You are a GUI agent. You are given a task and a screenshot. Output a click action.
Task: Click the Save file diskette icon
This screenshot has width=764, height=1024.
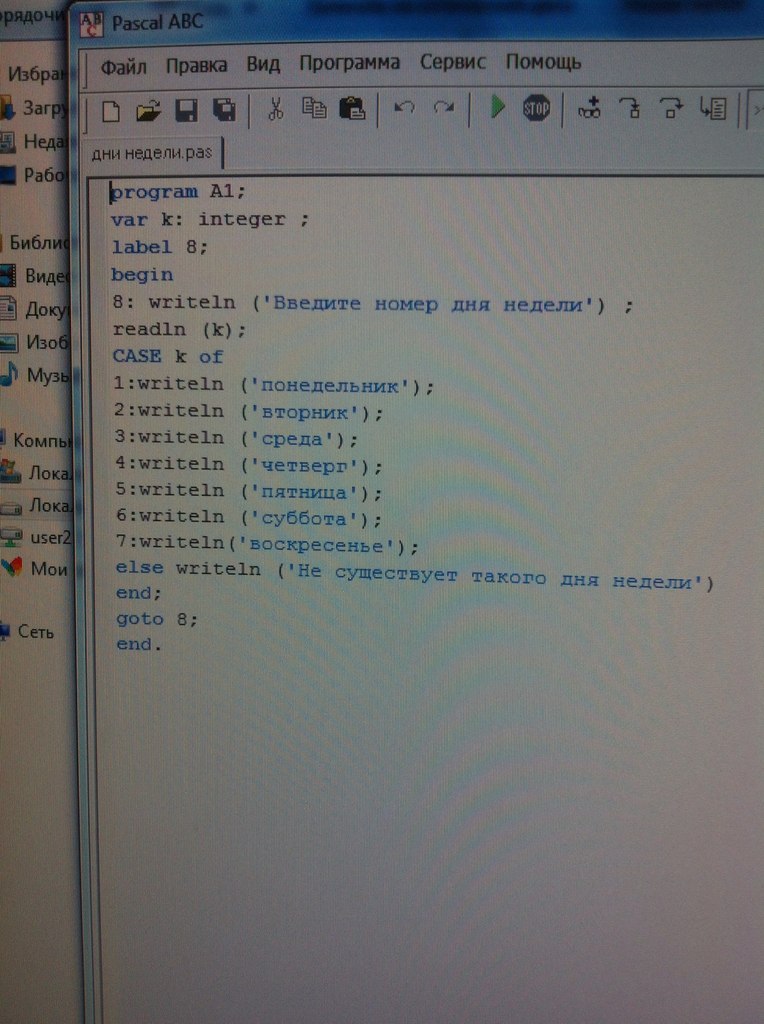(186, 110)
